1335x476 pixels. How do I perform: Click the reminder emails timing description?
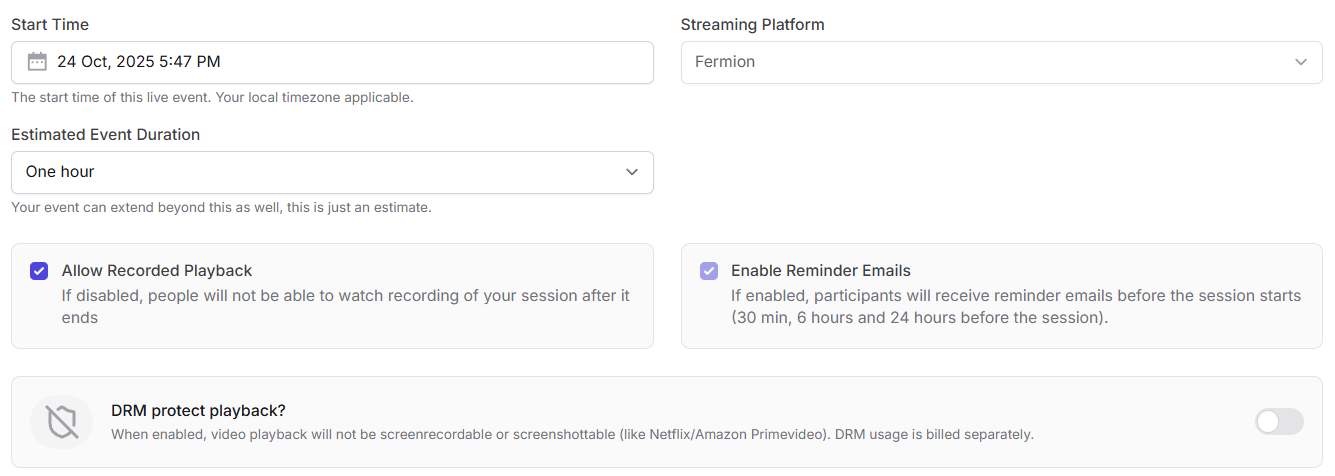(x=1015, y=306)
